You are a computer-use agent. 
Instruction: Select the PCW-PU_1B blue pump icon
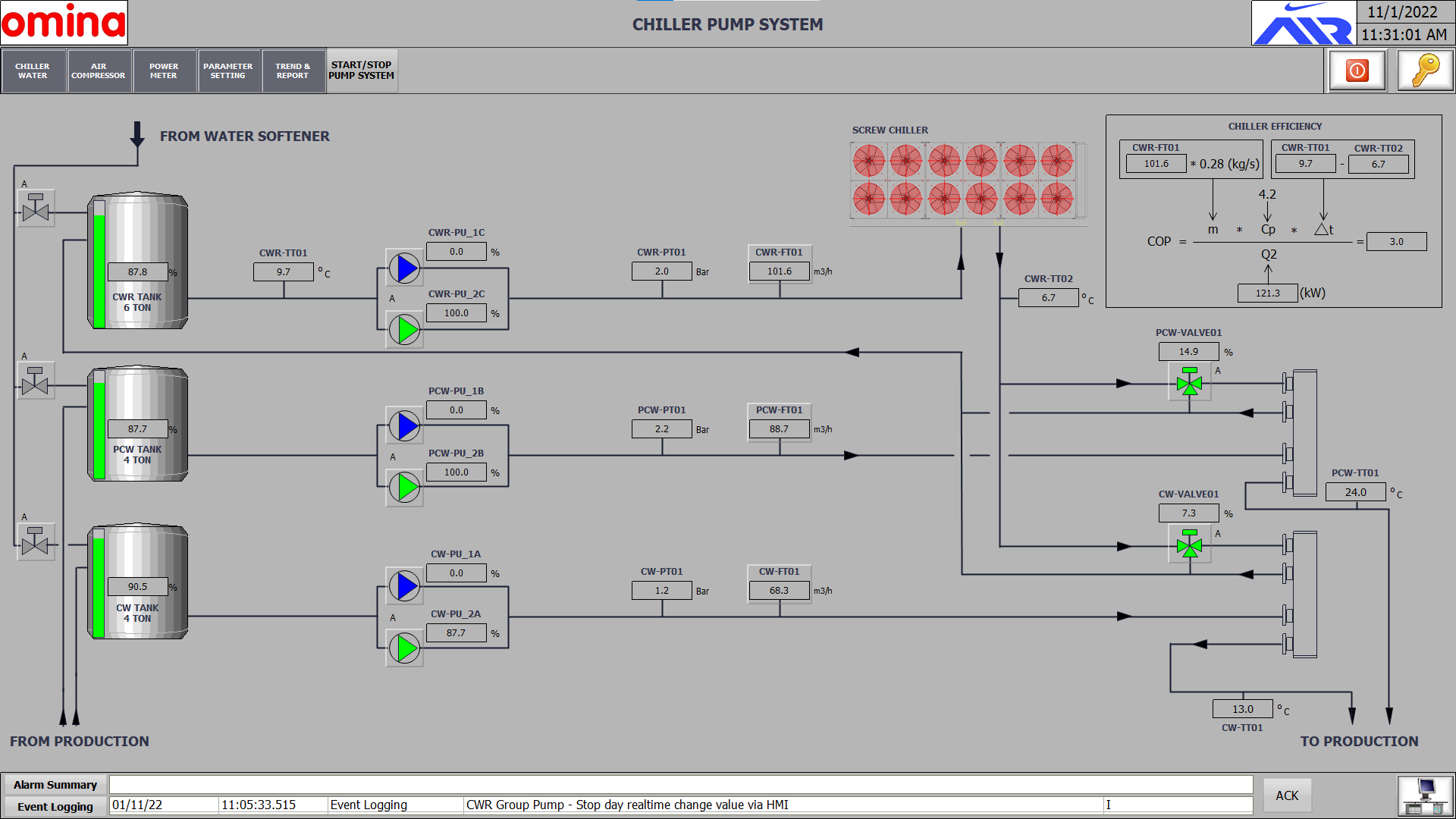coord(405,426)
